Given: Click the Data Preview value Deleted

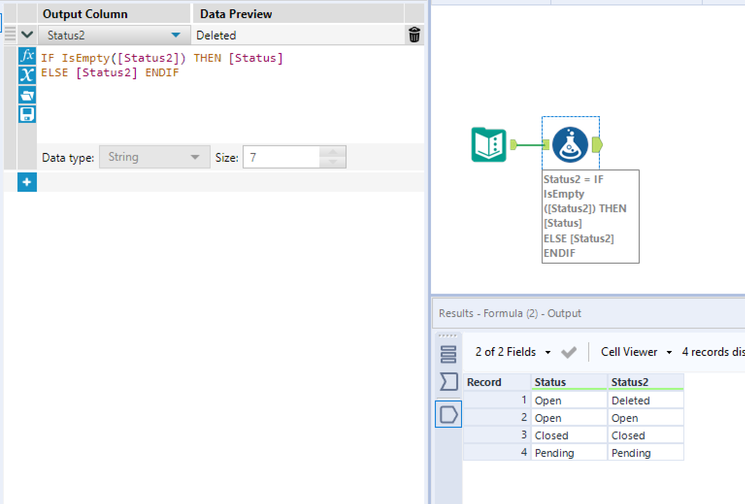Looking at the screenshot, I should point(216,35).
